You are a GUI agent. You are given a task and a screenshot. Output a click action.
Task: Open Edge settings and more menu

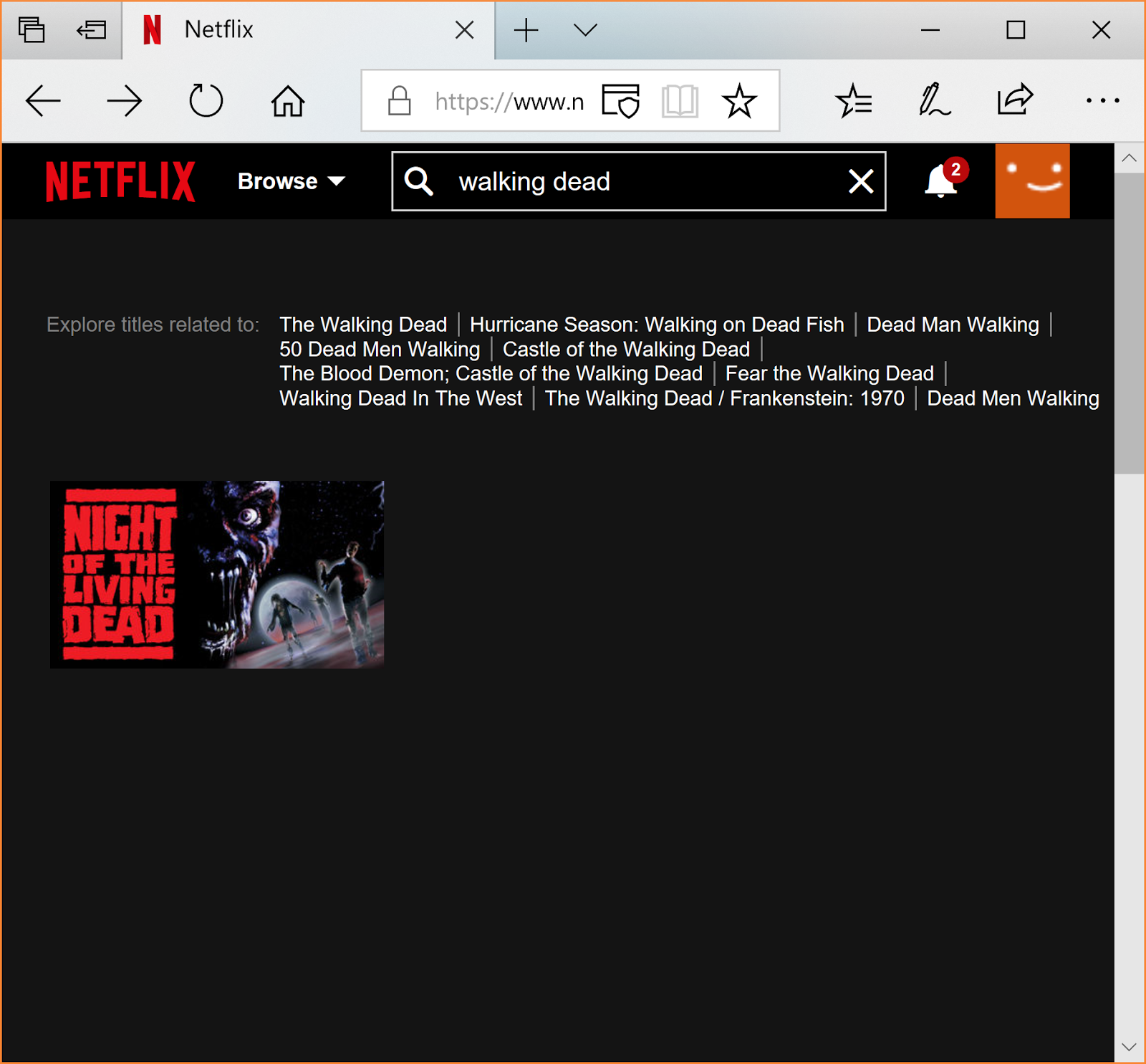pyautogui.click(x=1102, y=101)
